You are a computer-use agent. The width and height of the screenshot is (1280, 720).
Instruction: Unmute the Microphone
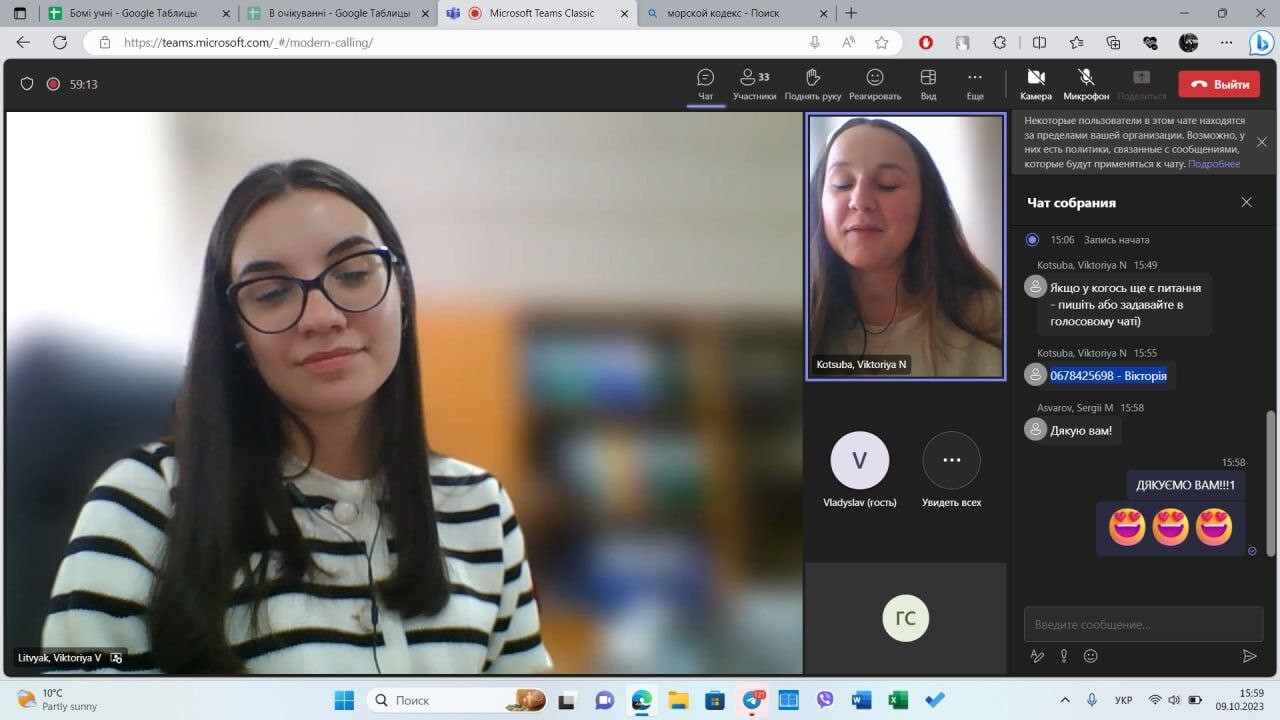coord(1086,84)
